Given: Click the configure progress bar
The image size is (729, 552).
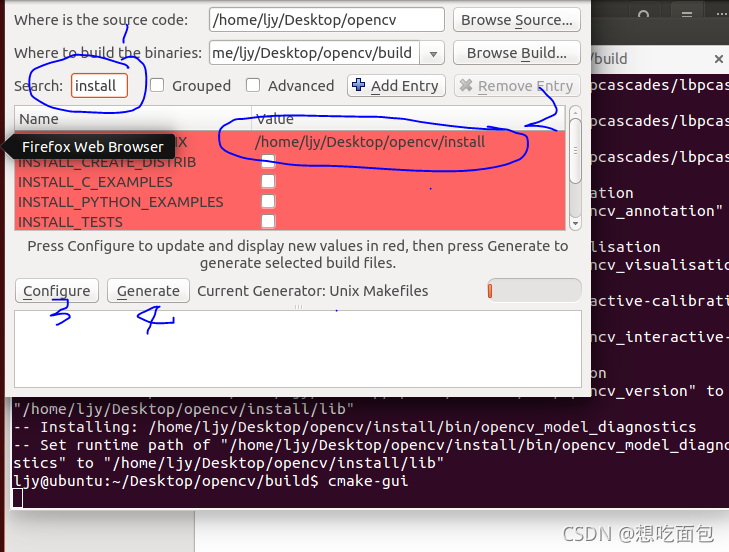Looking at the screenshot, I should pos(534,291).
